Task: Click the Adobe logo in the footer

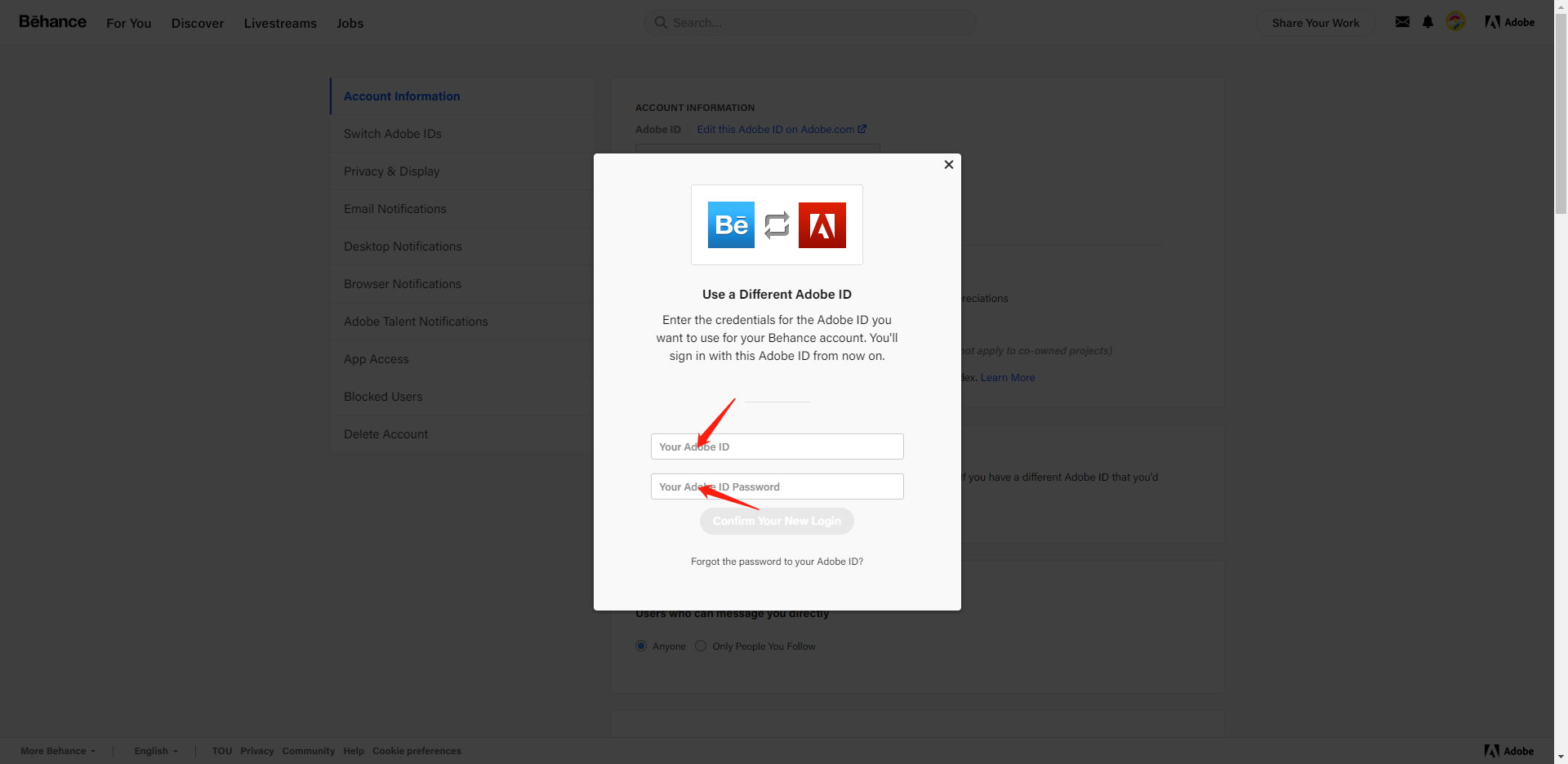Action: [1509, 751]
